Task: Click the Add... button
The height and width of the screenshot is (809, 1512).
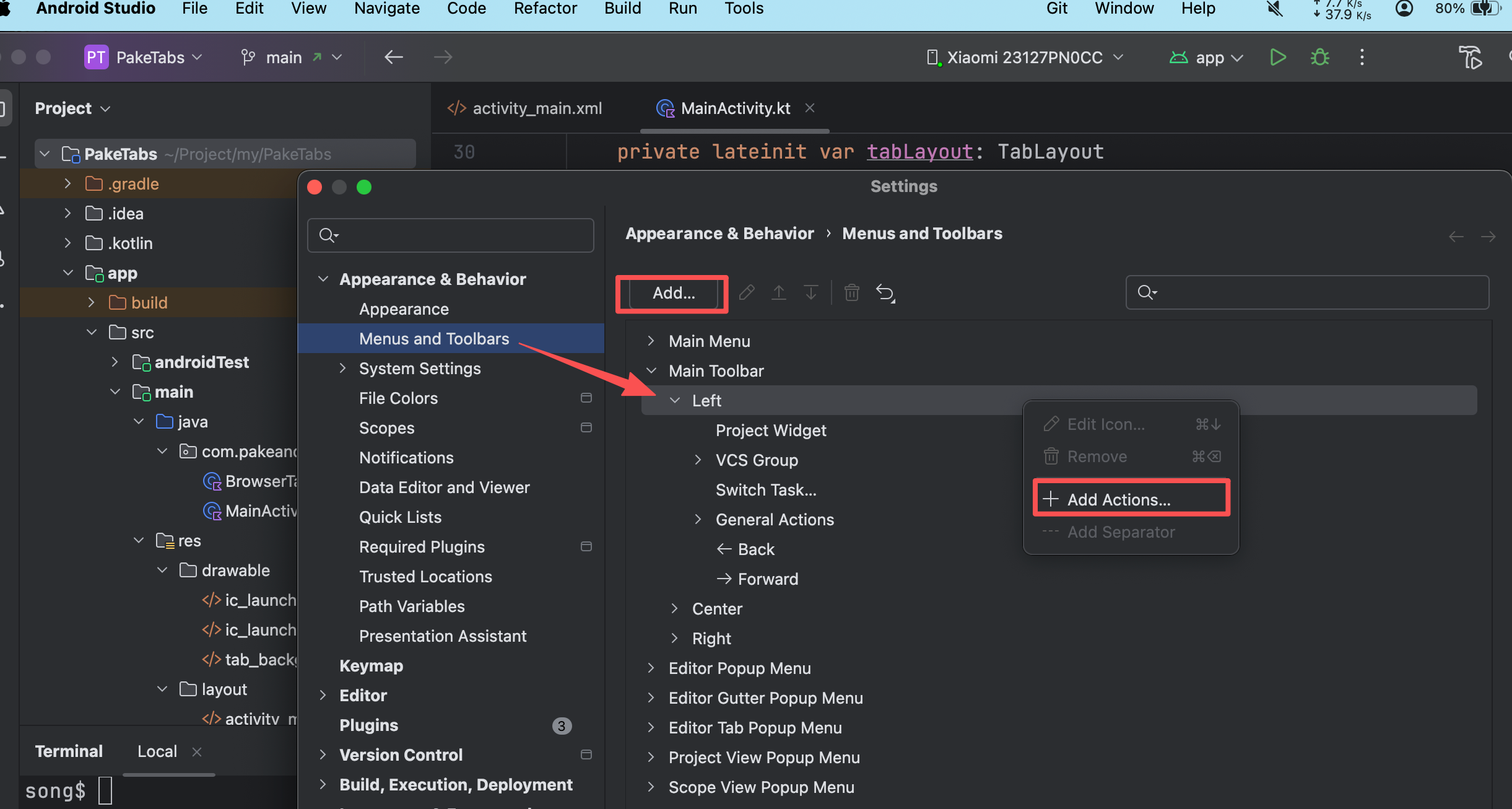Action: coord(674,293)
